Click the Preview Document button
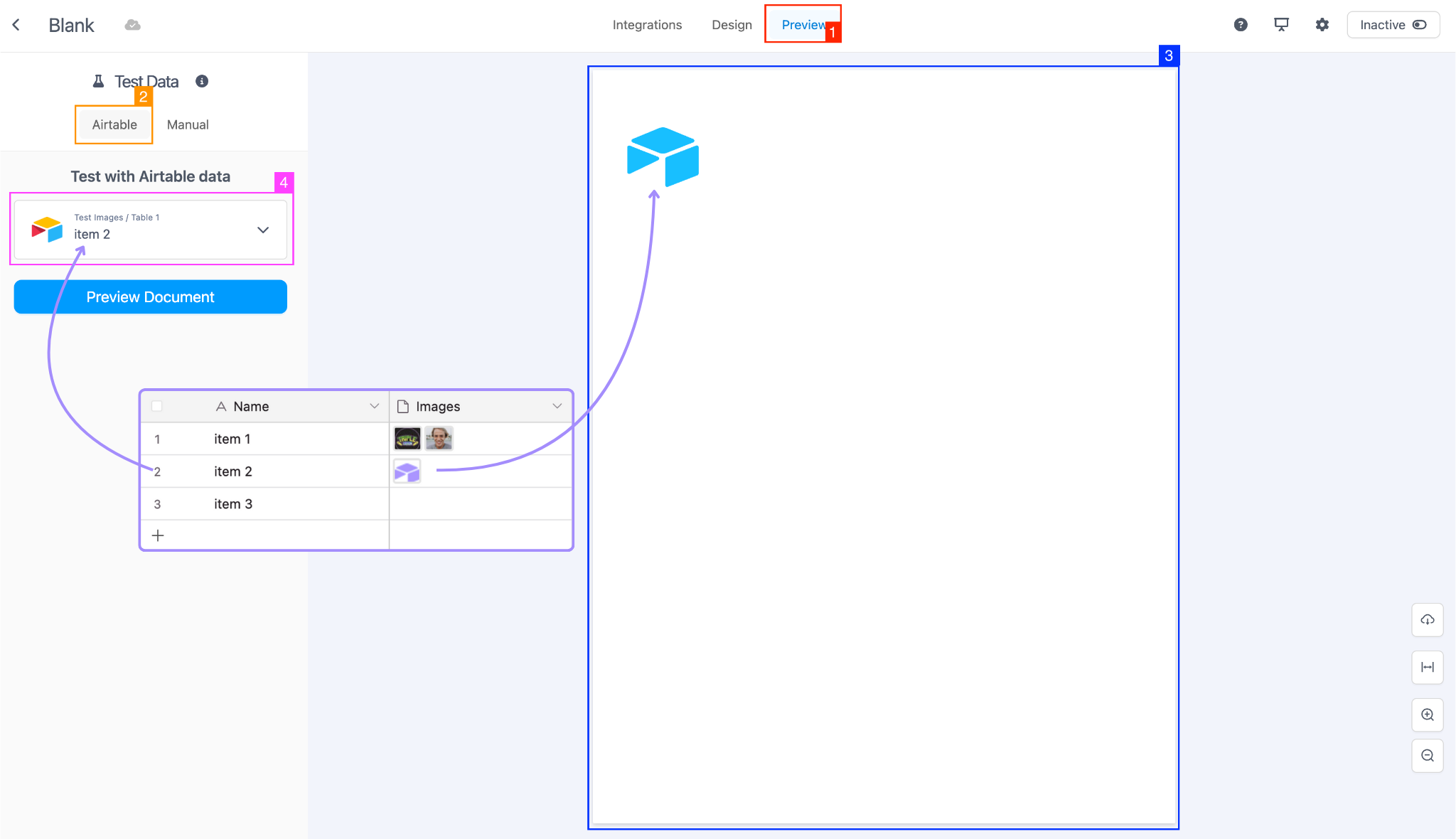1456x839 pixels. coord(150,296)
